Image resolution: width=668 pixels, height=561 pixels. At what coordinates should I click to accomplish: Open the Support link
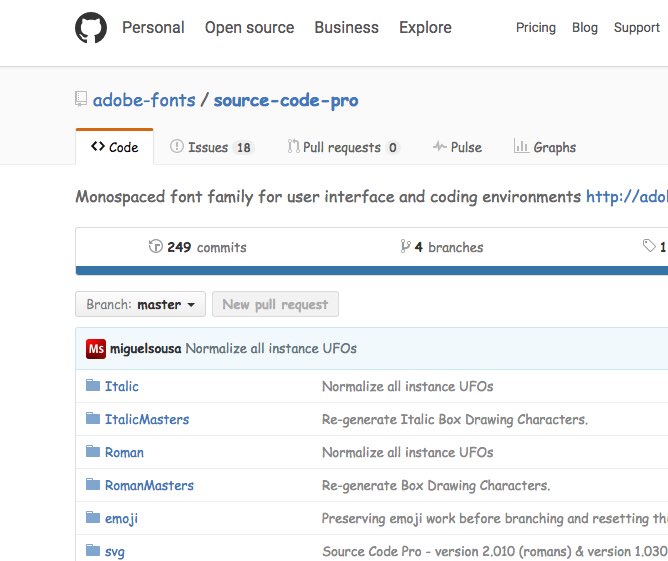coord(636,28)
